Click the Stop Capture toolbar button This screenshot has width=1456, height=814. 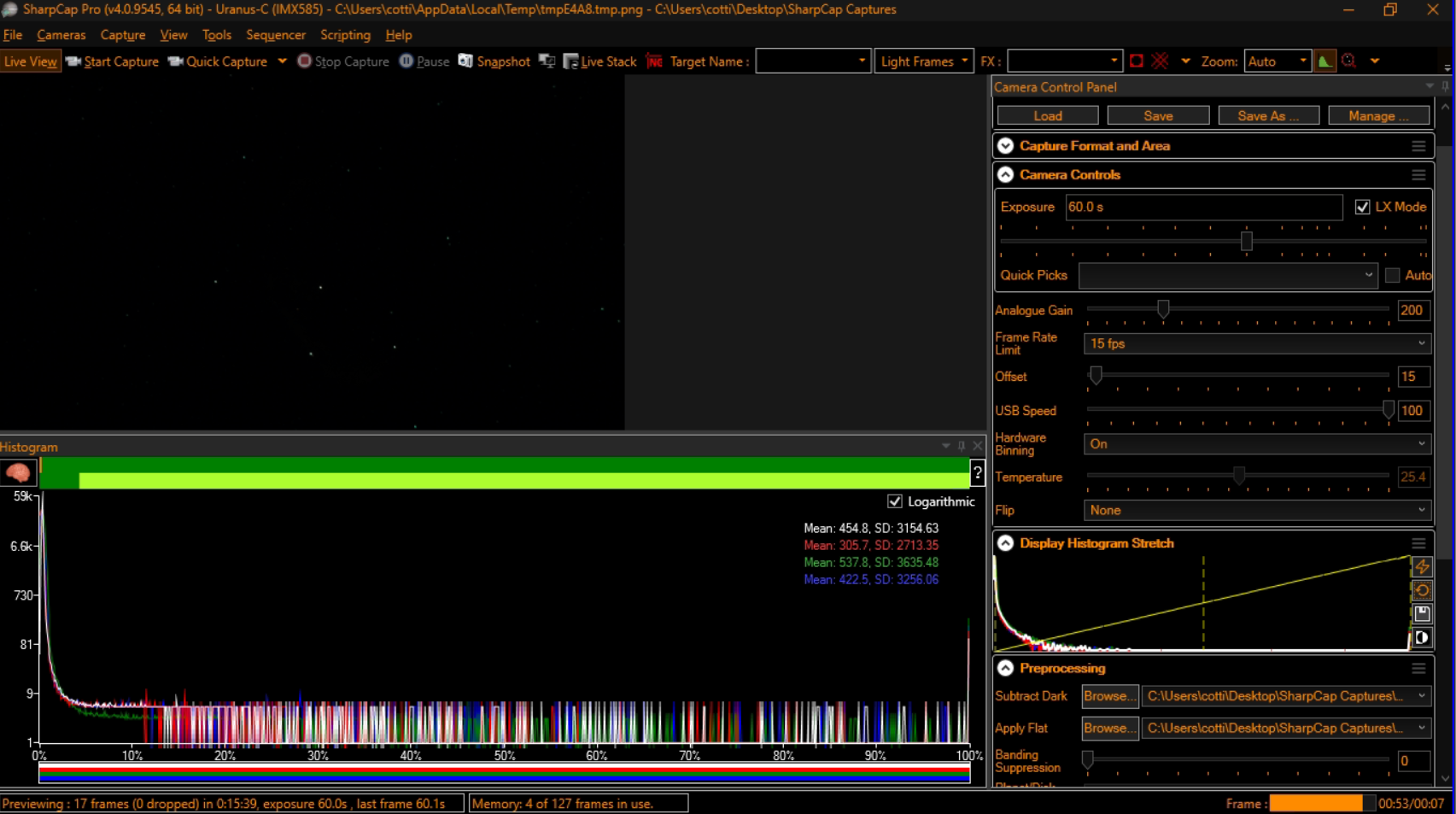tap(343, 61)
